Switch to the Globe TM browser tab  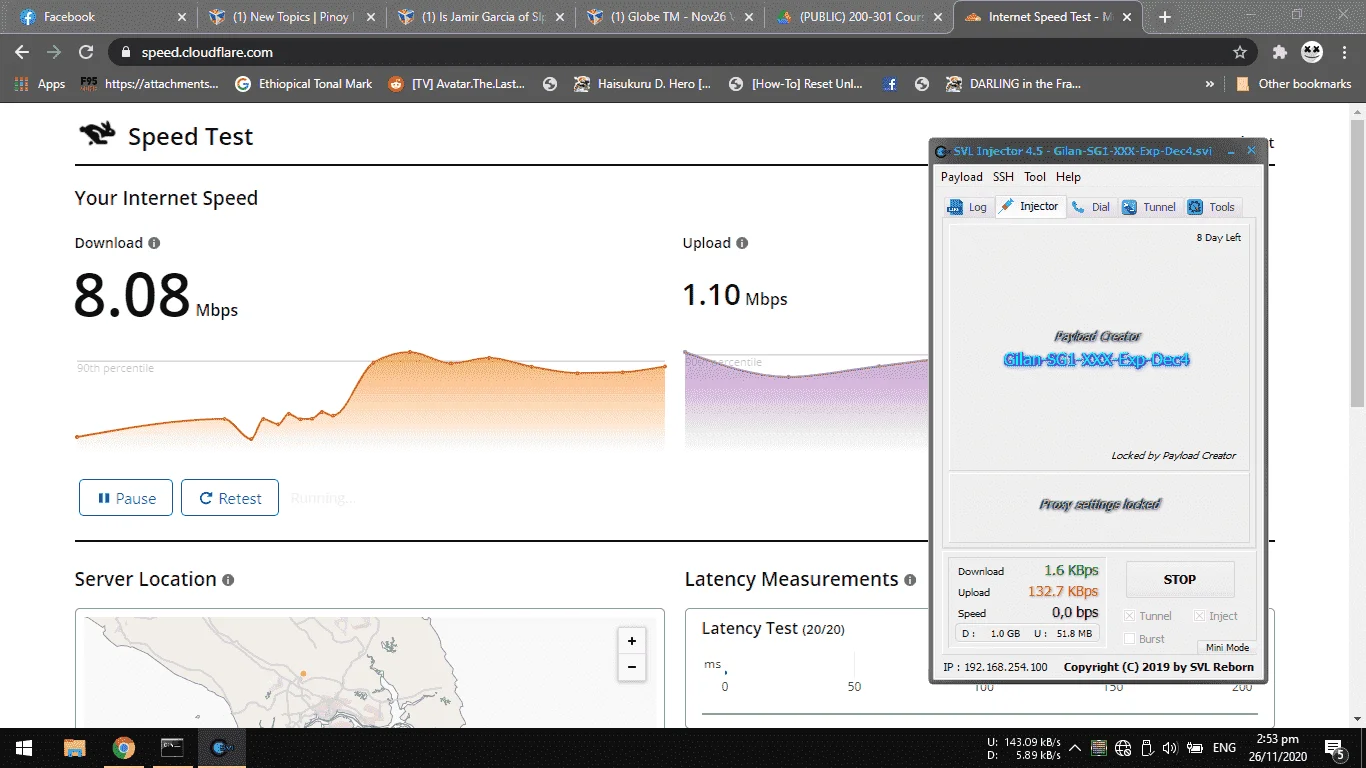click(669, 17)
